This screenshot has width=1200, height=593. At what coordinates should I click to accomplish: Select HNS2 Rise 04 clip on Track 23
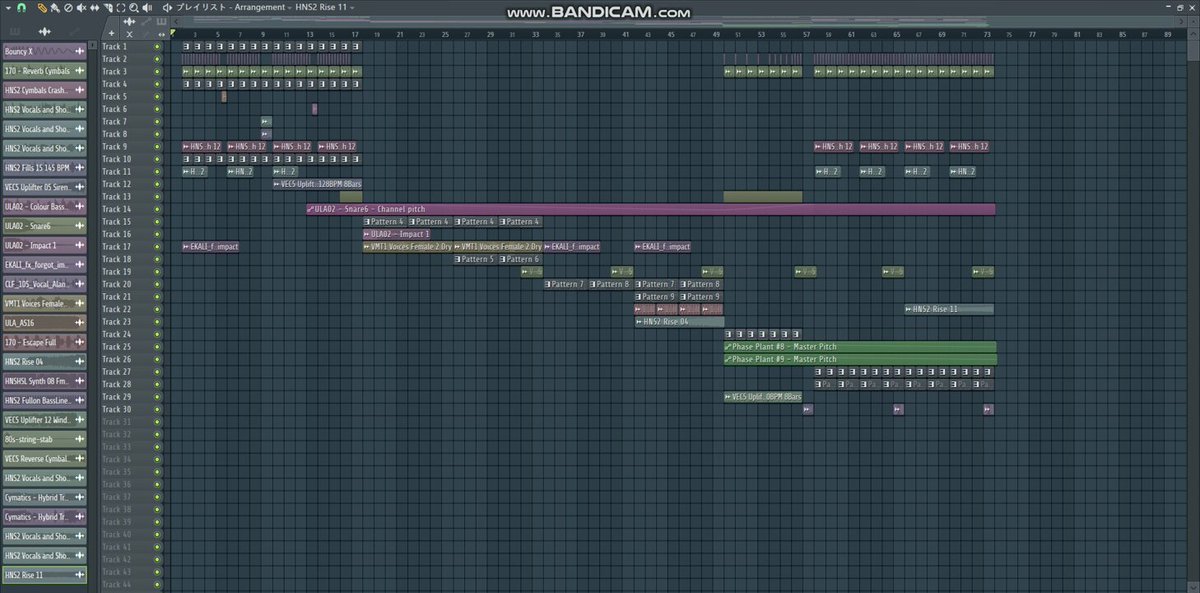pos(679,322)
